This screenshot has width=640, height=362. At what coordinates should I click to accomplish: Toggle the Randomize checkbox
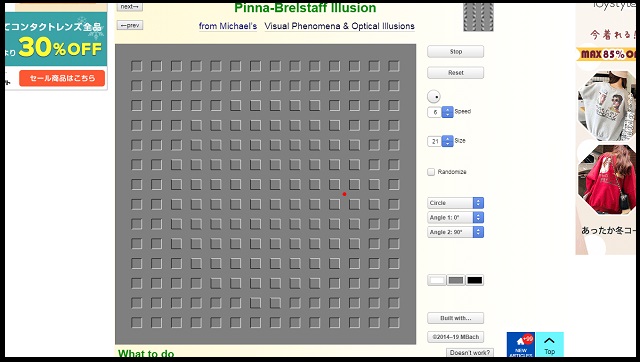pyautogui.click(x=431, y=172)
